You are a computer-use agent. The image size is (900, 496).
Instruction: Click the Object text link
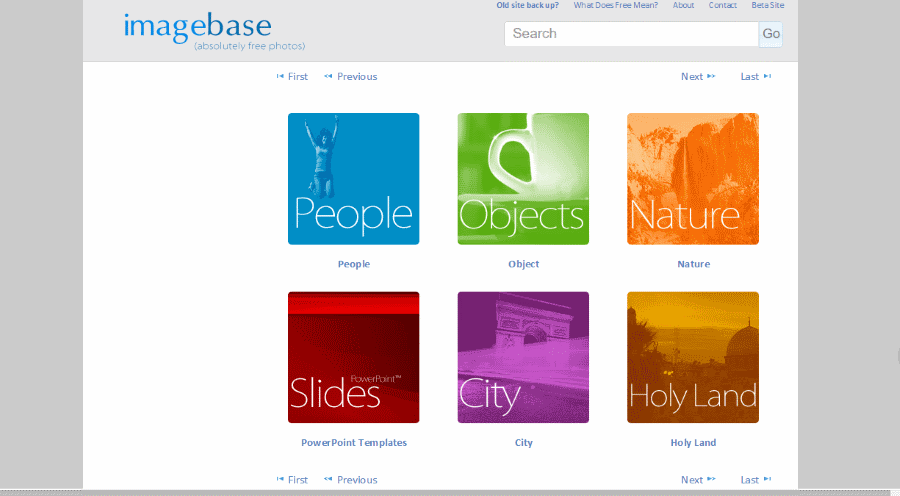tap(523, 264)
